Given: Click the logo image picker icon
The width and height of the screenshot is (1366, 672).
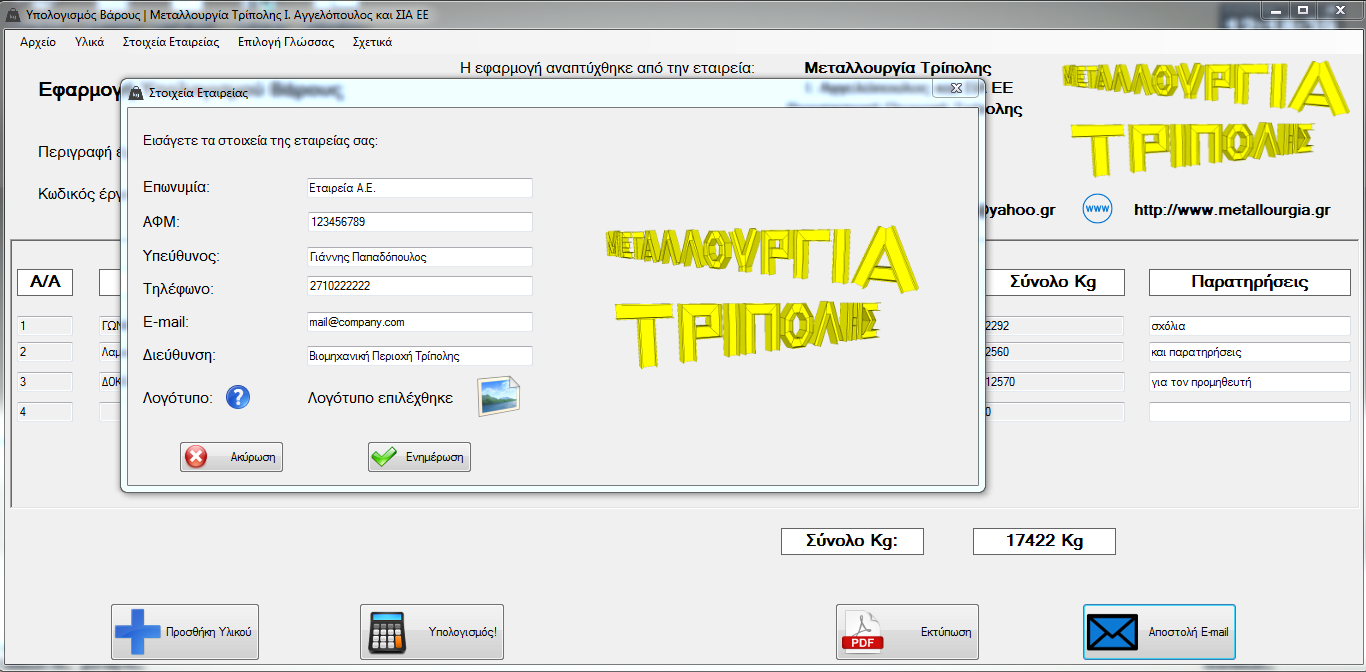Looking at the screenshot, I should coord(498,396).
